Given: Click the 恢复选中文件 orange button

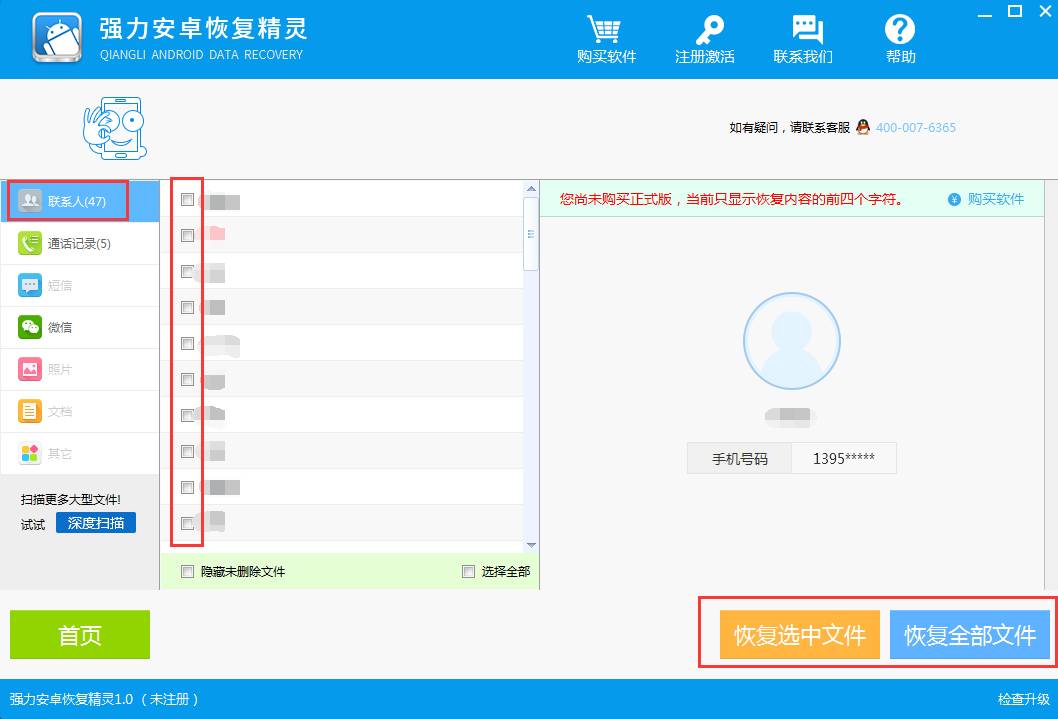Looking at the screenshot, I should coord(800,634).
